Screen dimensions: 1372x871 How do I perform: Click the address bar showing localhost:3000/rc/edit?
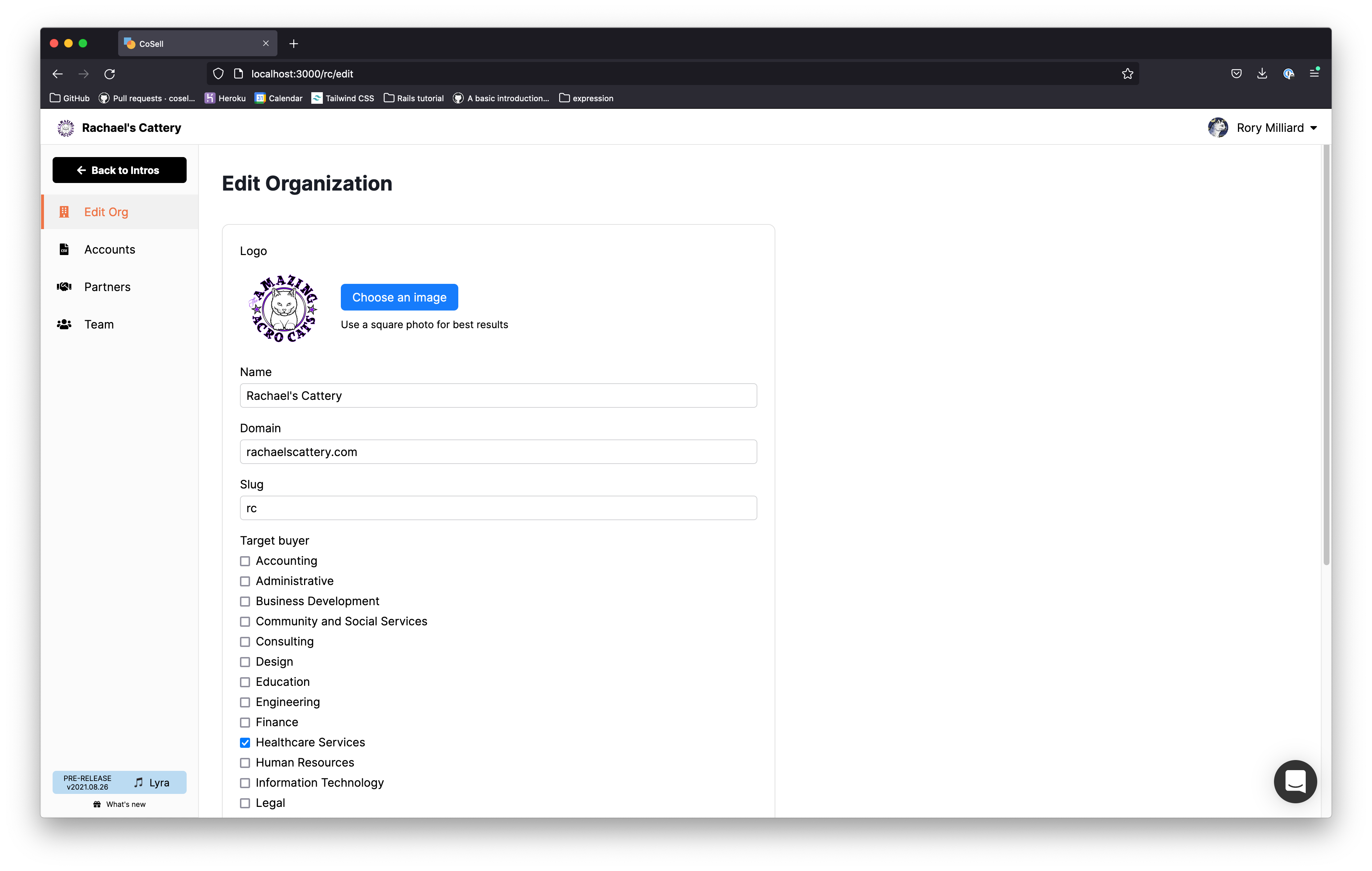pos(672,74)
